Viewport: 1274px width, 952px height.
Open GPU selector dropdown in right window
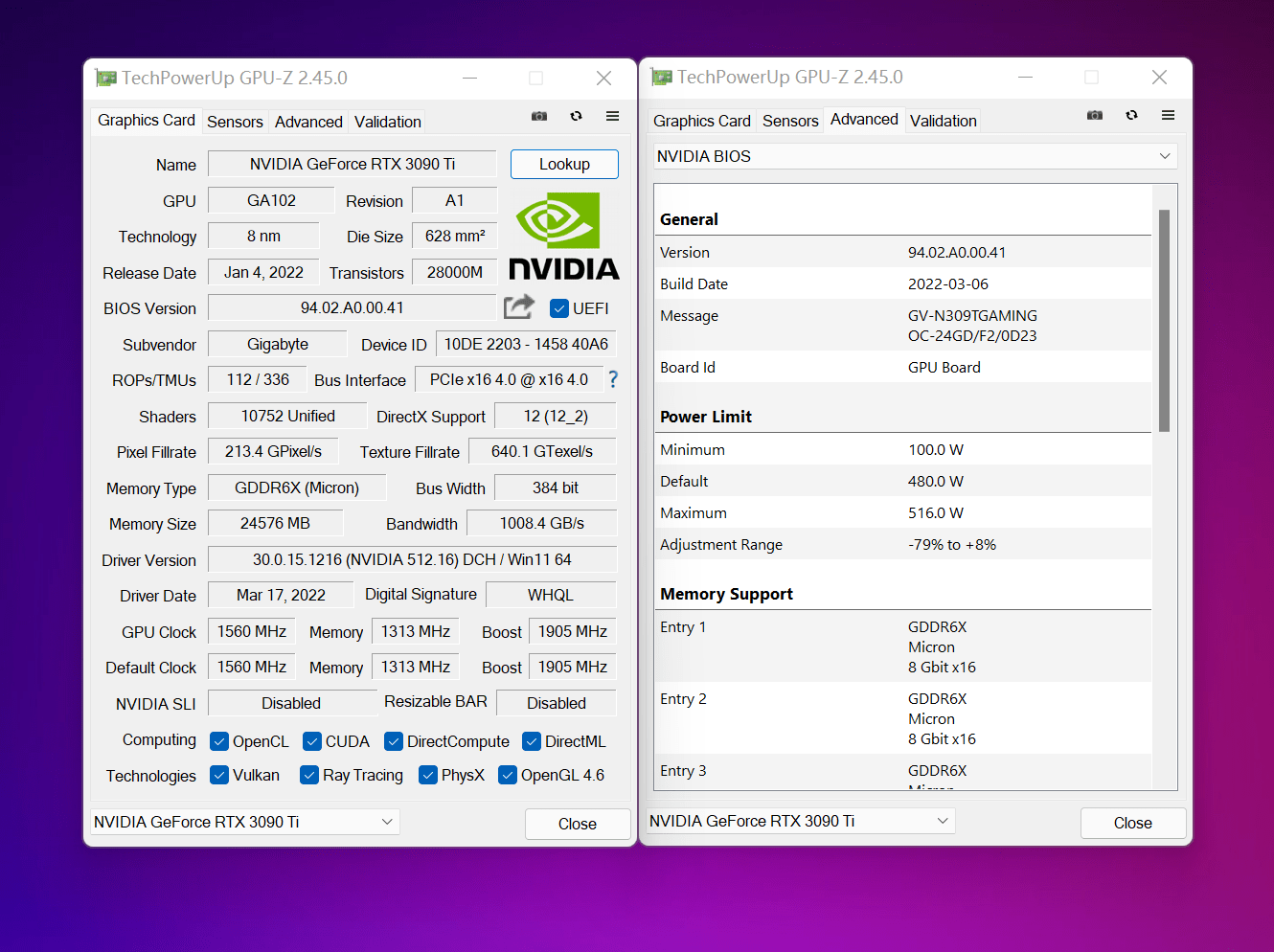pos(800,821)
